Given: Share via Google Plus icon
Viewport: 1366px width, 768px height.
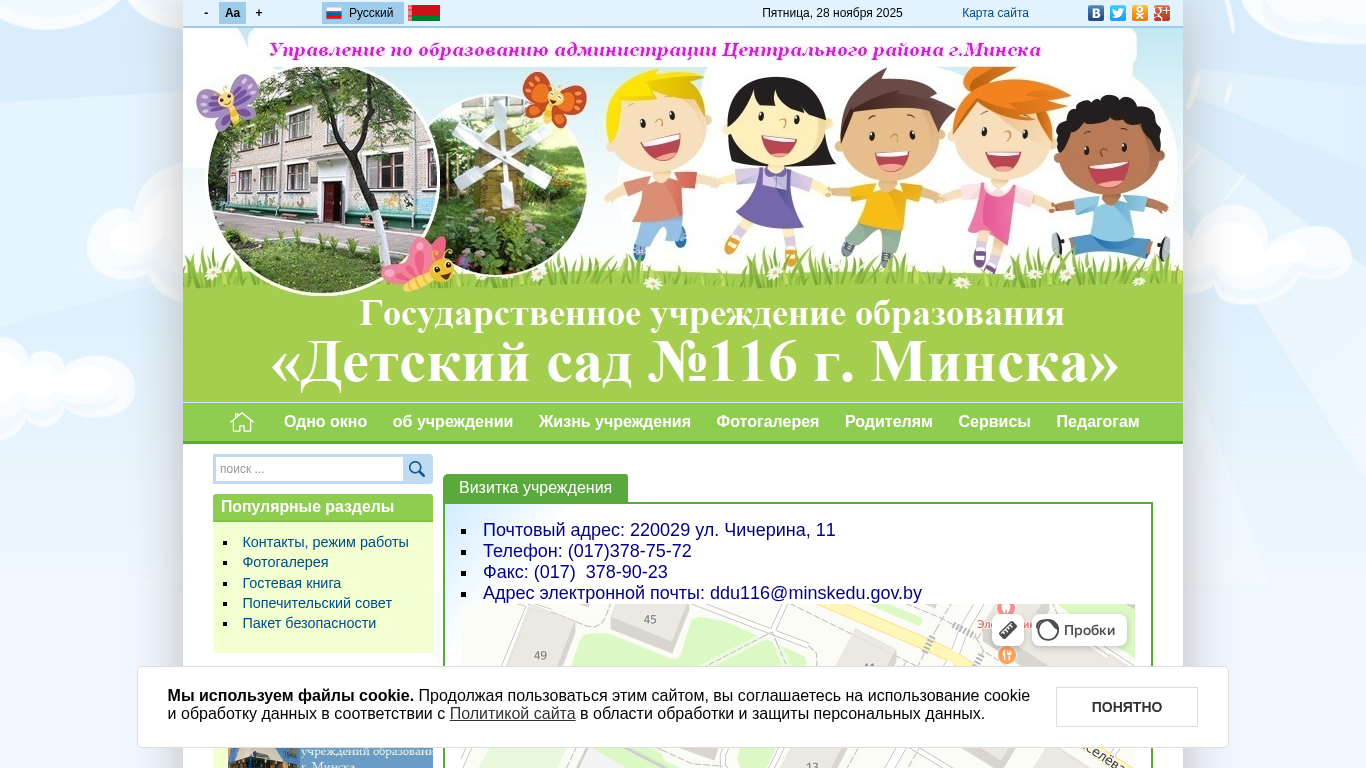Looking at the screenshot, I should click(x=1162, y=13).
